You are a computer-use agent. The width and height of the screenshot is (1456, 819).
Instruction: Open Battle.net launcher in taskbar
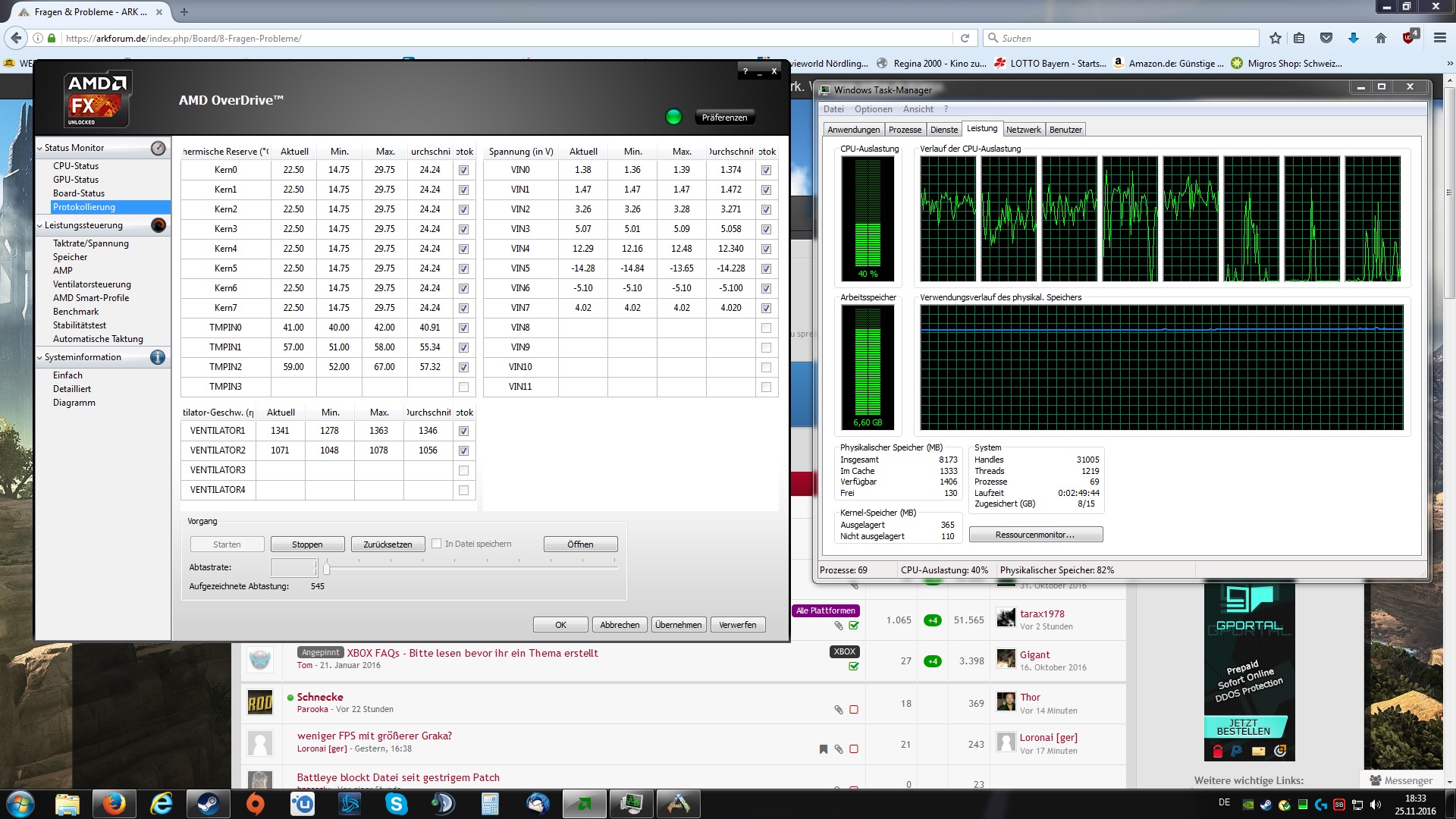point(350,804)
